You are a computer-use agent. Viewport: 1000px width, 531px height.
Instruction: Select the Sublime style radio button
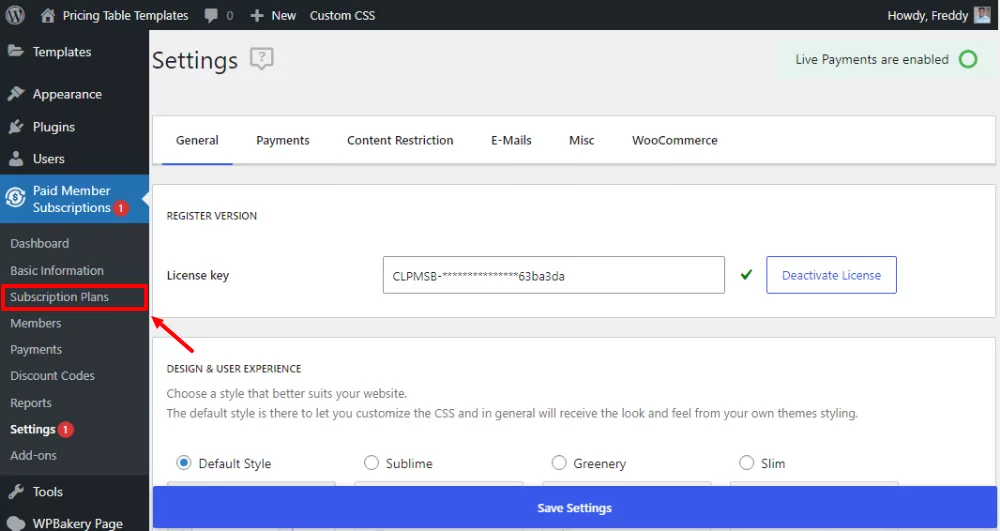pyautogui.click(x=371, y=463)
